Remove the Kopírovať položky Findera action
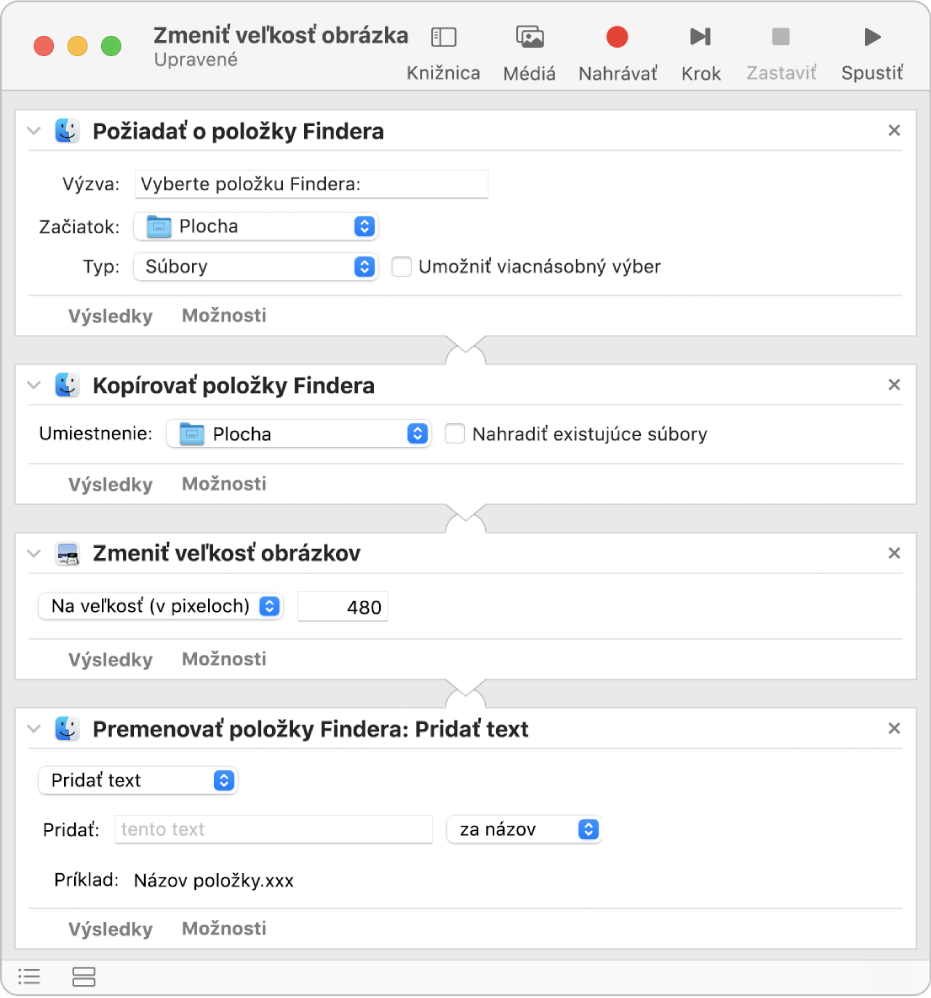 click(x=894, y=385)
